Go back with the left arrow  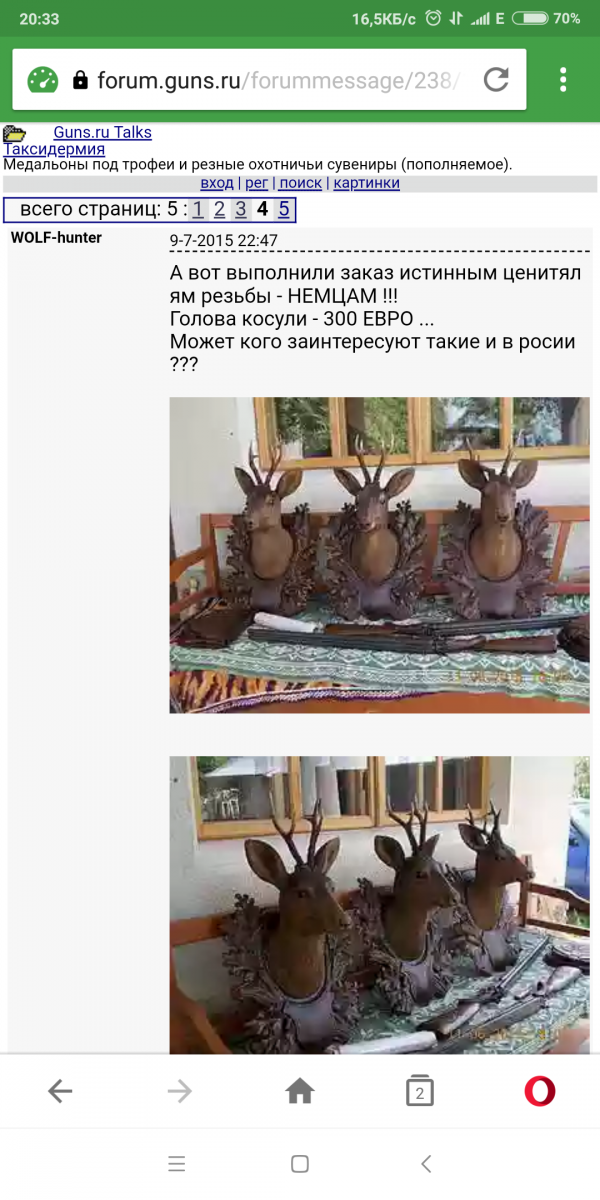pos(60,1092)
